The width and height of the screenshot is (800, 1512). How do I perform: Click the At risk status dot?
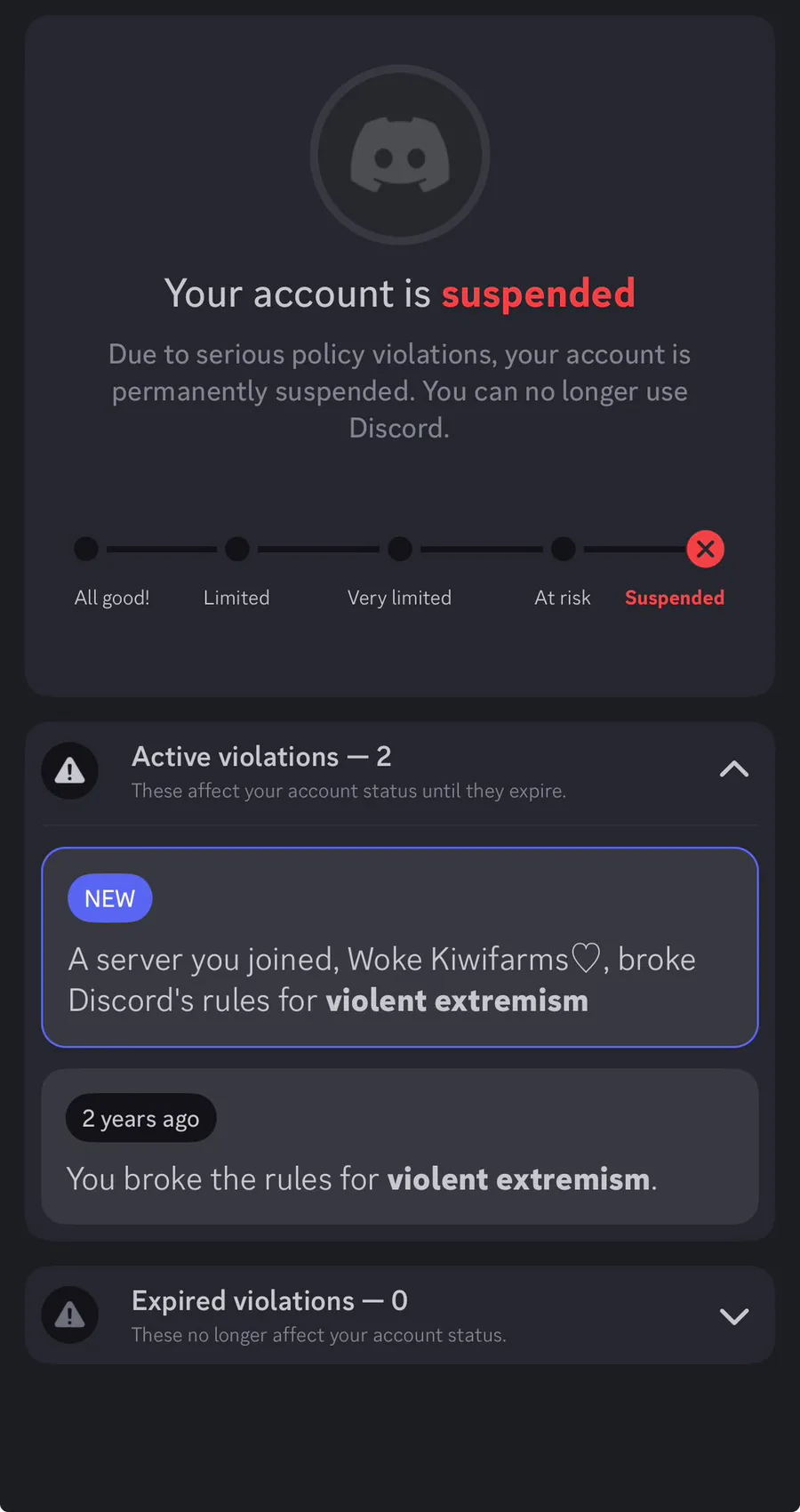tap(563, 549)
